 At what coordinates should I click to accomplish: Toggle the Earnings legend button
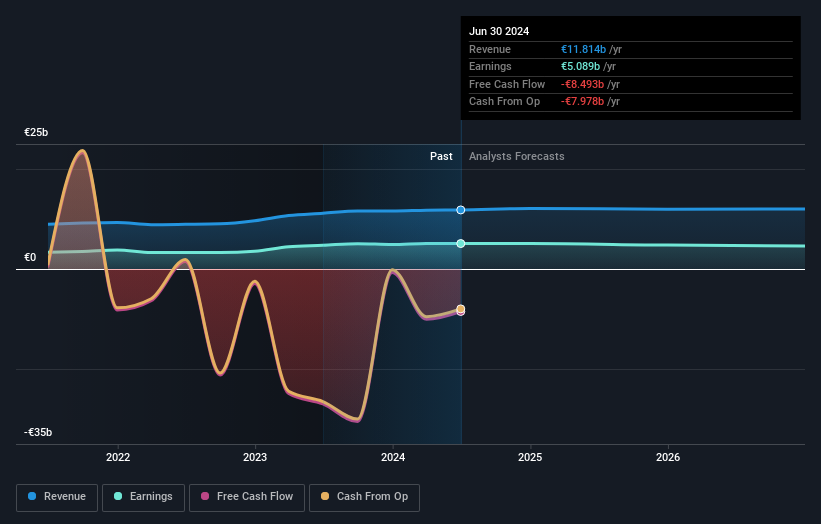pyautogui.click(x=143, y=497)
